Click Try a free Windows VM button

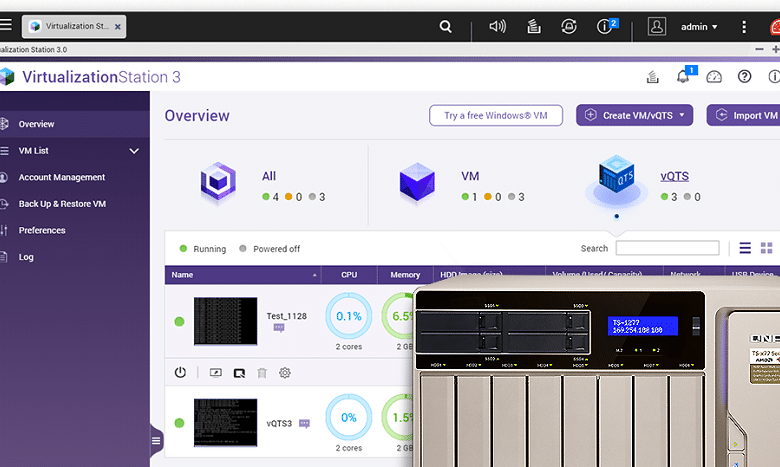pos(496,115)
